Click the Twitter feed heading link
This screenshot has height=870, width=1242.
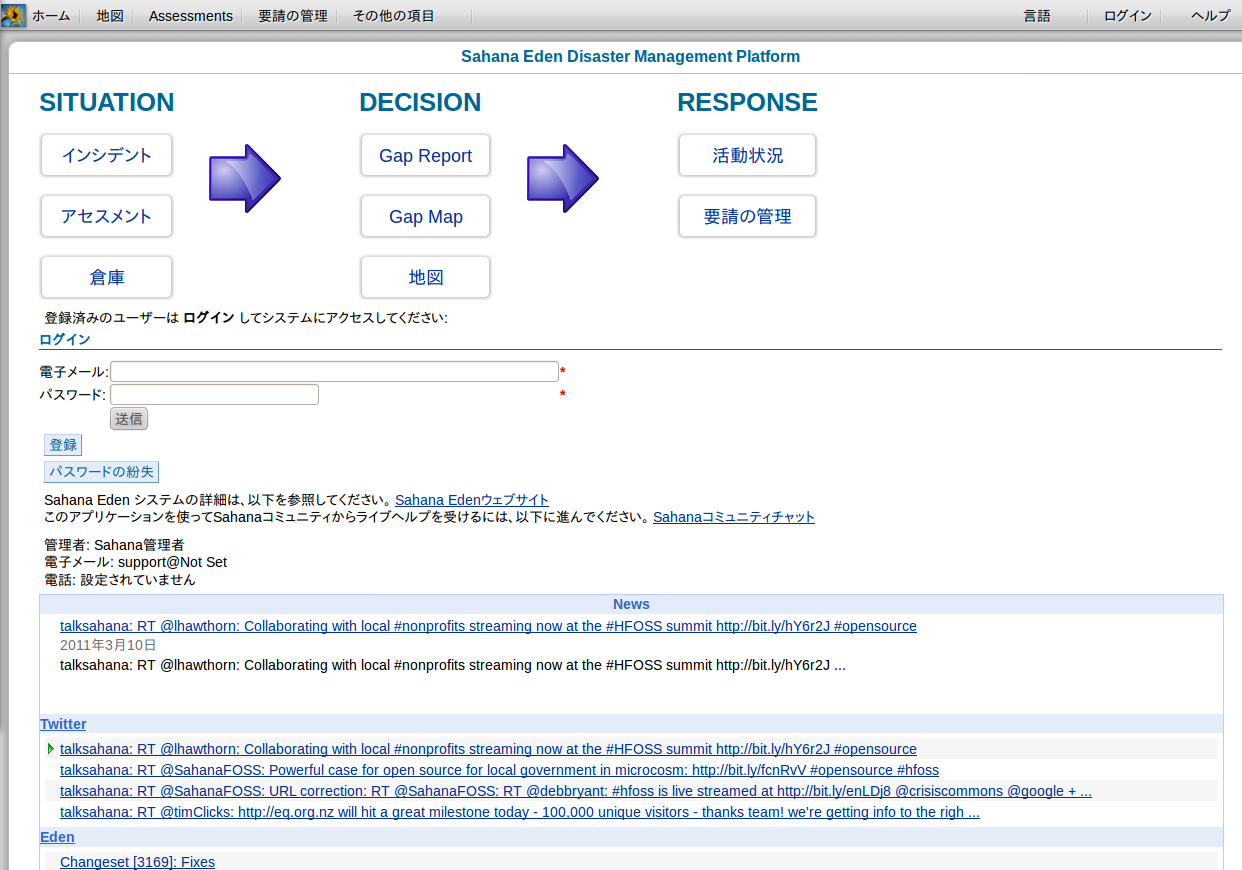(63, 724)
